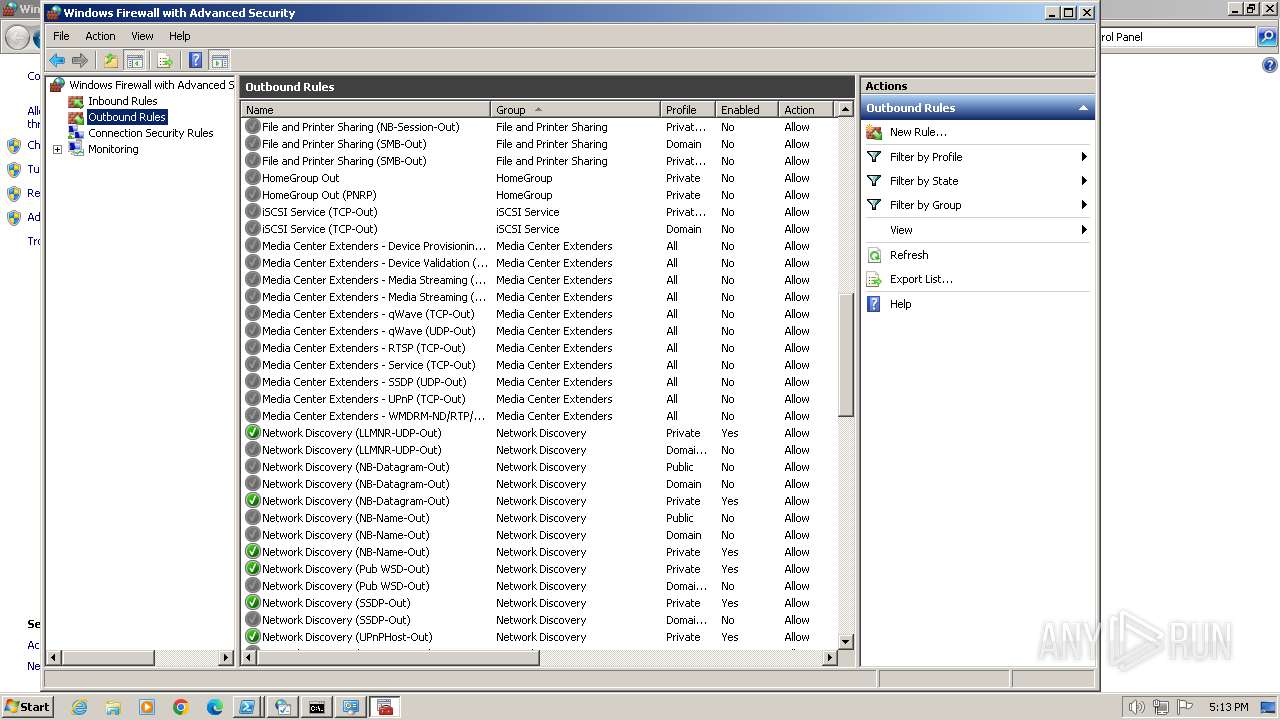Toggle Show/Hide Console Tree toolbar icon
Image resolution: width=1280 pixels, height=720 pixels.
pyautogui.click(x=135, y=61)
